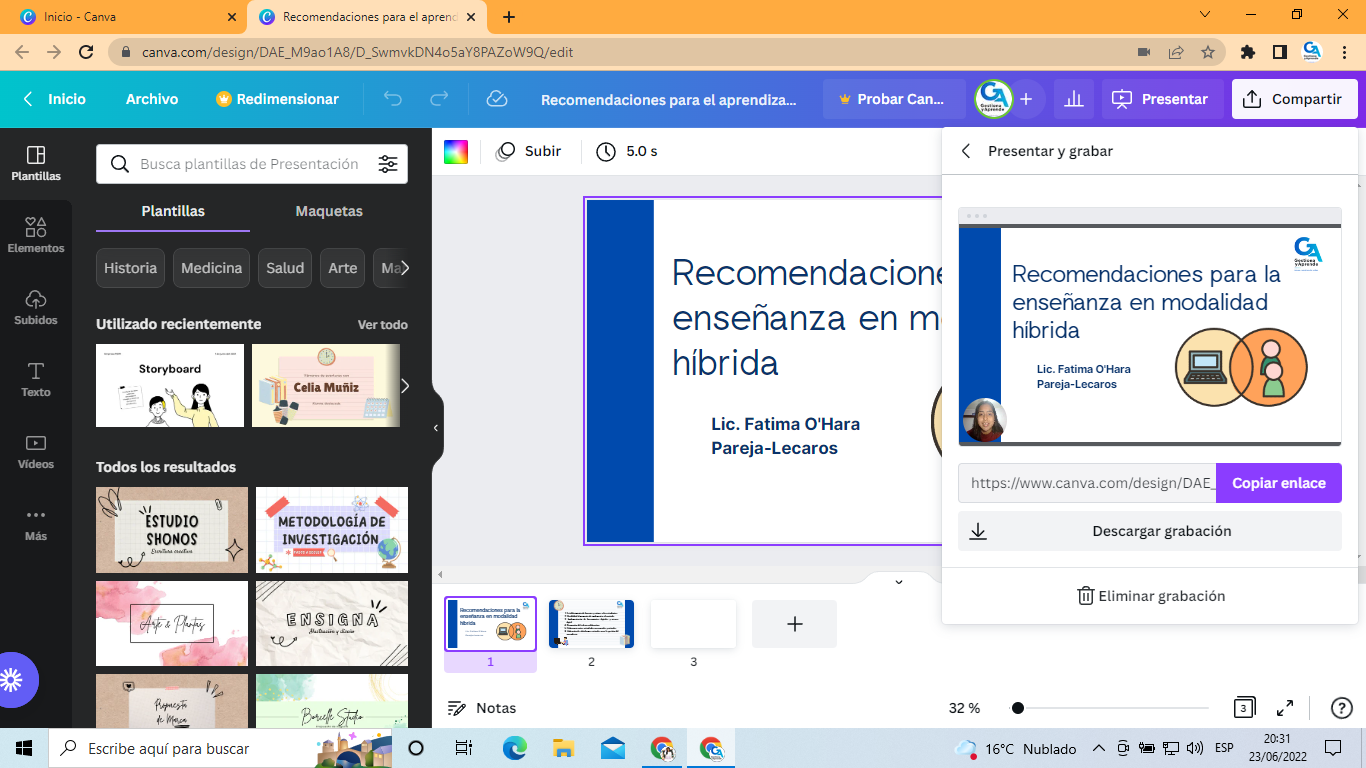Viewport: 1366px width, 768px height.
Task: Click the grid view icon near zoom controls
Action: (1243, 707)
